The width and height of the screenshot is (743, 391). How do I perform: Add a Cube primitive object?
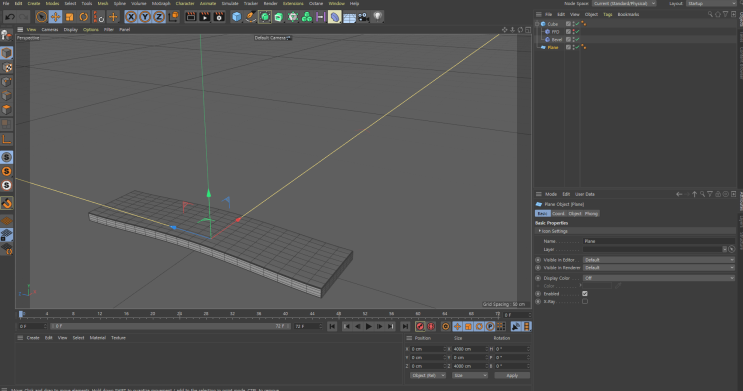coord(236,18)
